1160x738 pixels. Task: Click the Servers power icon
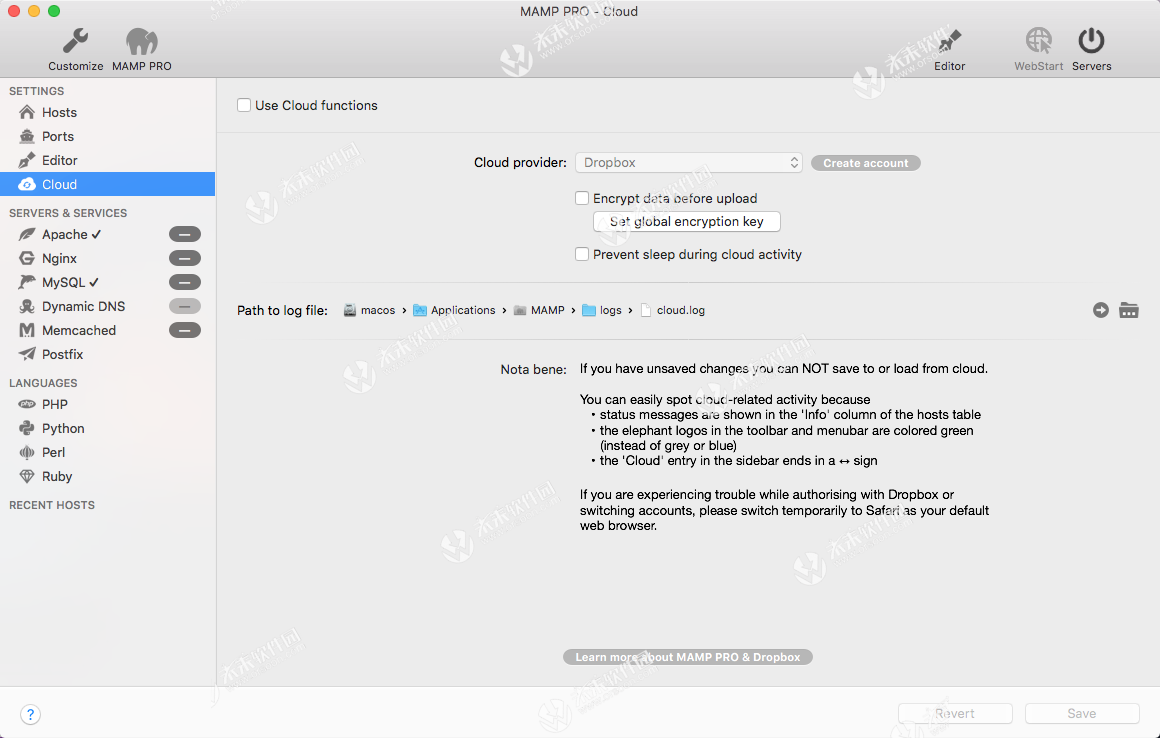pos(1091,41)
